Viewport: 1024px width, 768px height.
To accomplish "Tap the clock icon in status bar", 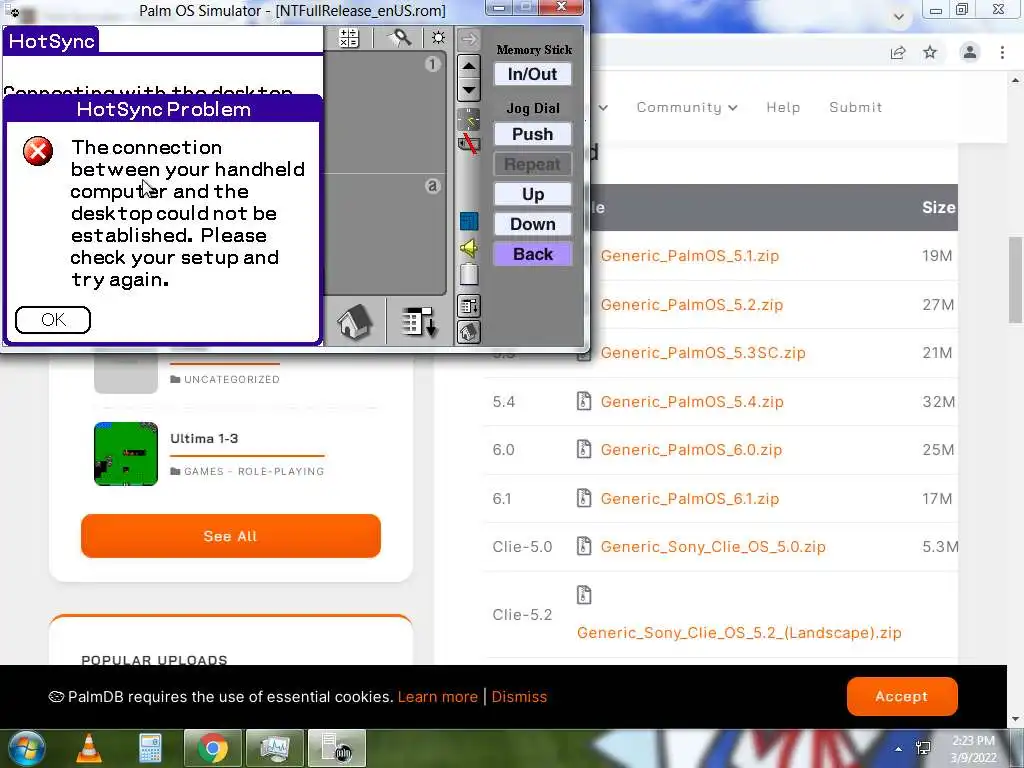I will 469,120.
